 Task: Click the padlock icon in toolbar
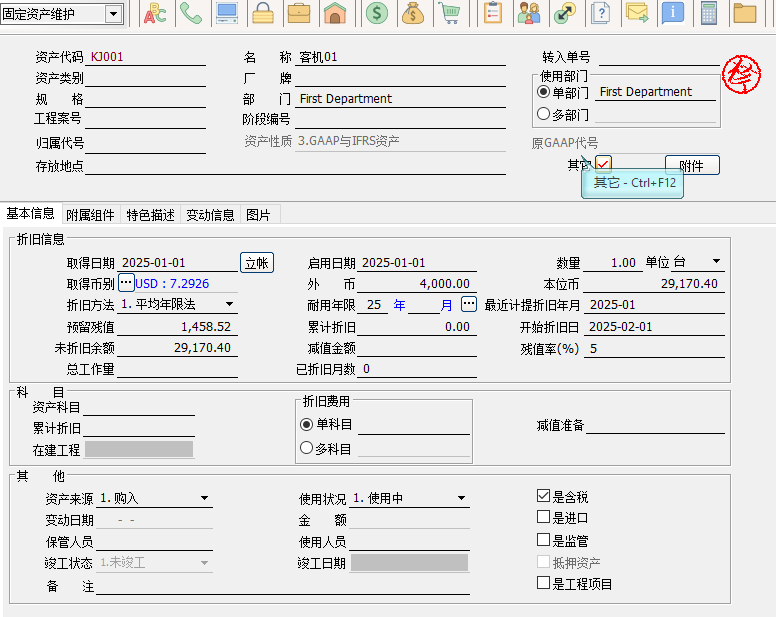click(x=262, y=13)
